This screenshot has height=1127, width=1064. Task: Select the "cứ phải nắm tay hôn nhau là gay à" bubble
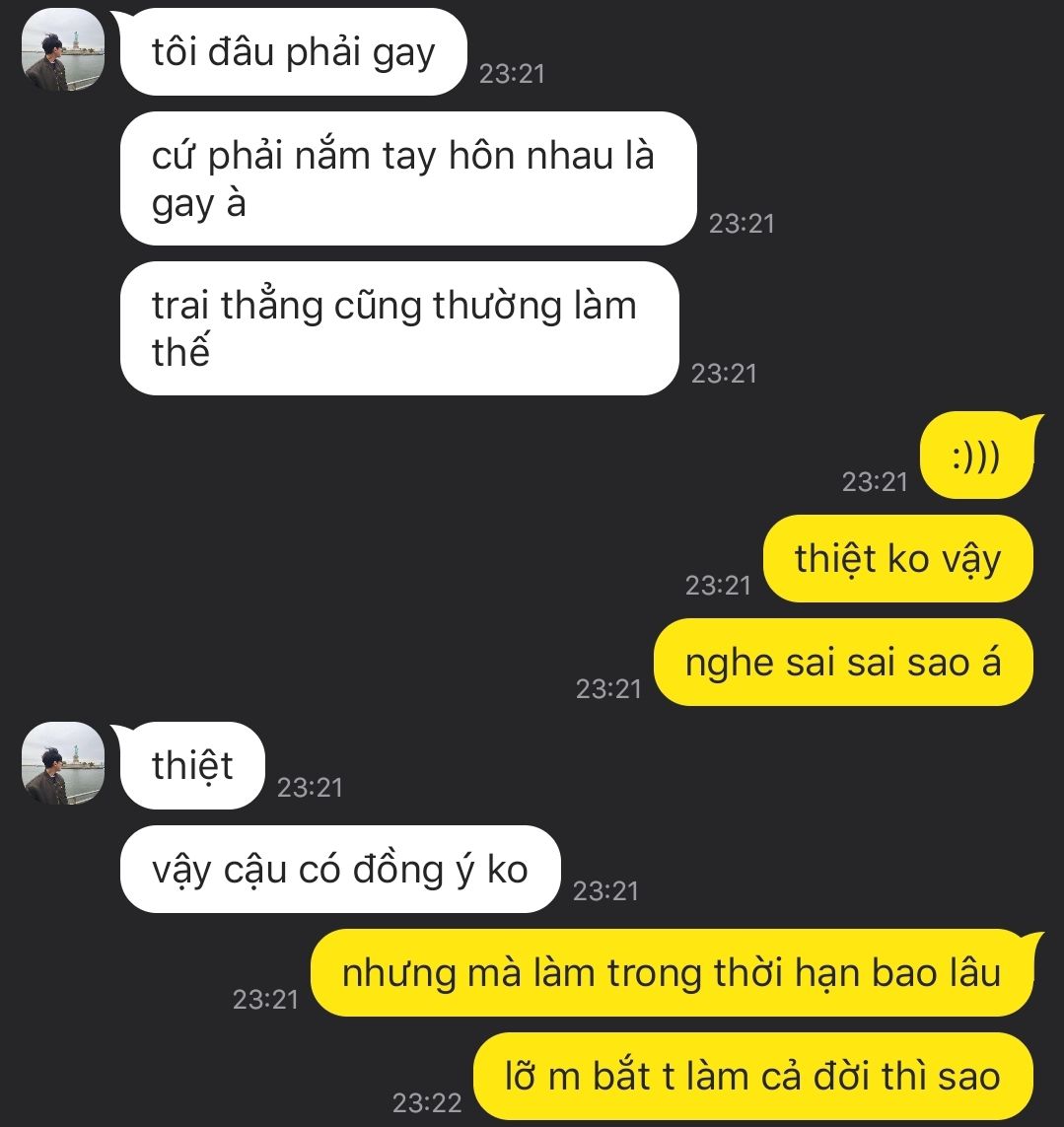coord(408,178)
